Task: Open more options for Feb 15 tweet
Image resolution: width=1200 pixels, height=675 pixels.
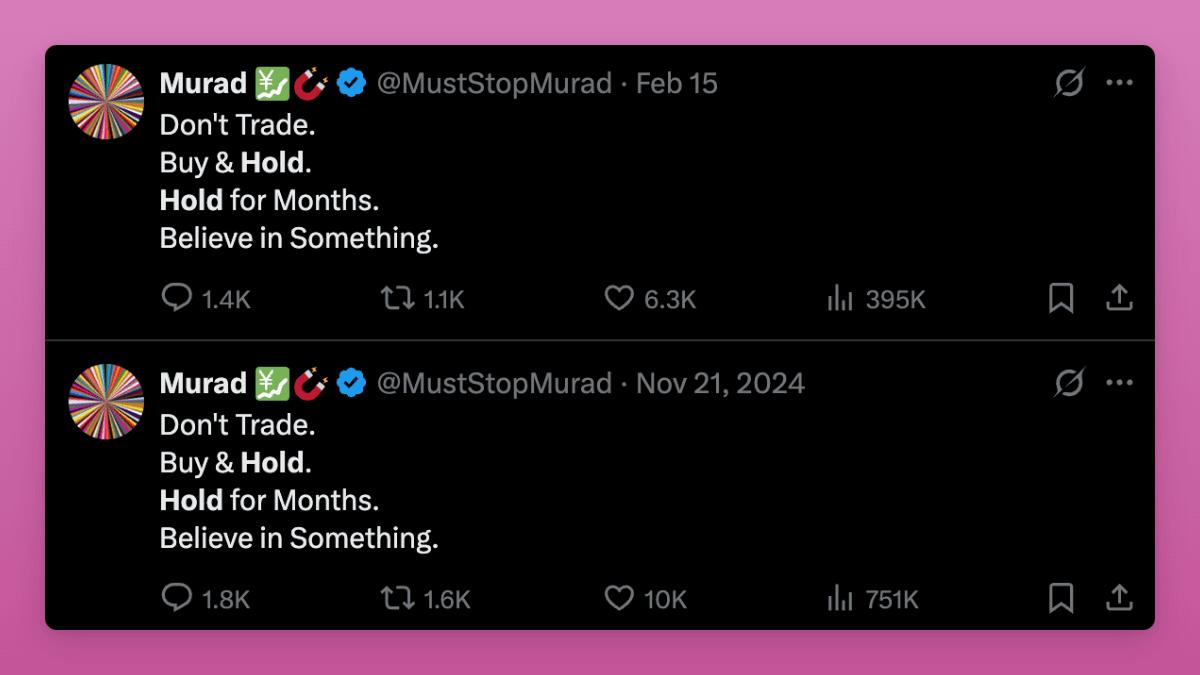Action: coord(1119,83)
